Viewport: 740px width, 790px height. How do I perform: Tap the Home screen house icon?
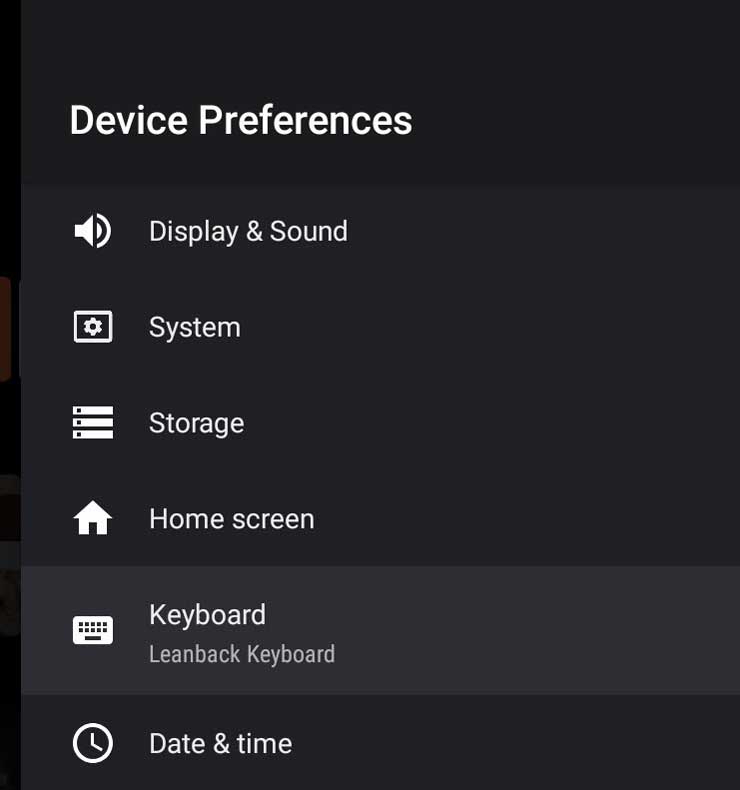93,518
